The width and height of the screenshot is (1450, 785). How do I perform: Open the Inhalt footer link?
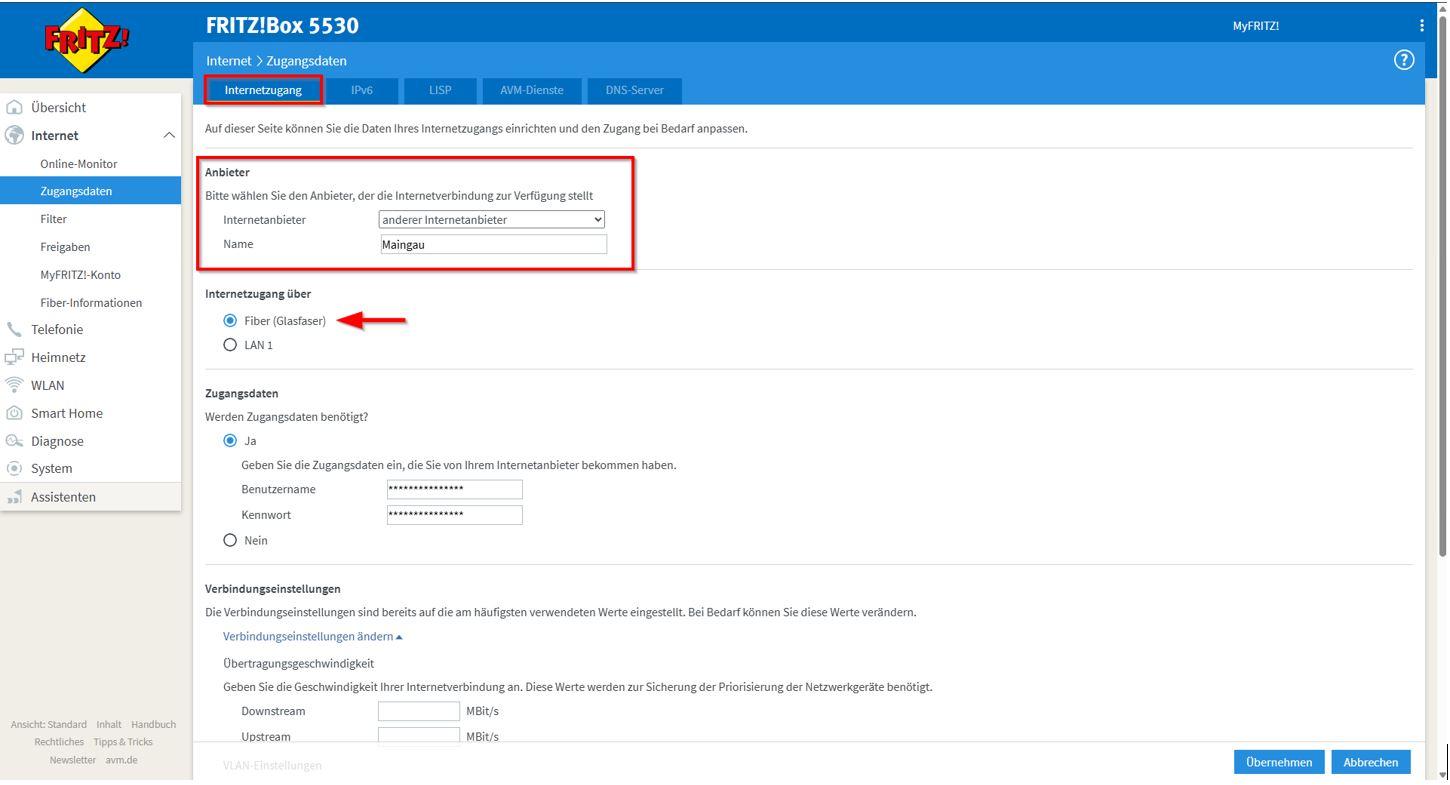click(109, 724)
